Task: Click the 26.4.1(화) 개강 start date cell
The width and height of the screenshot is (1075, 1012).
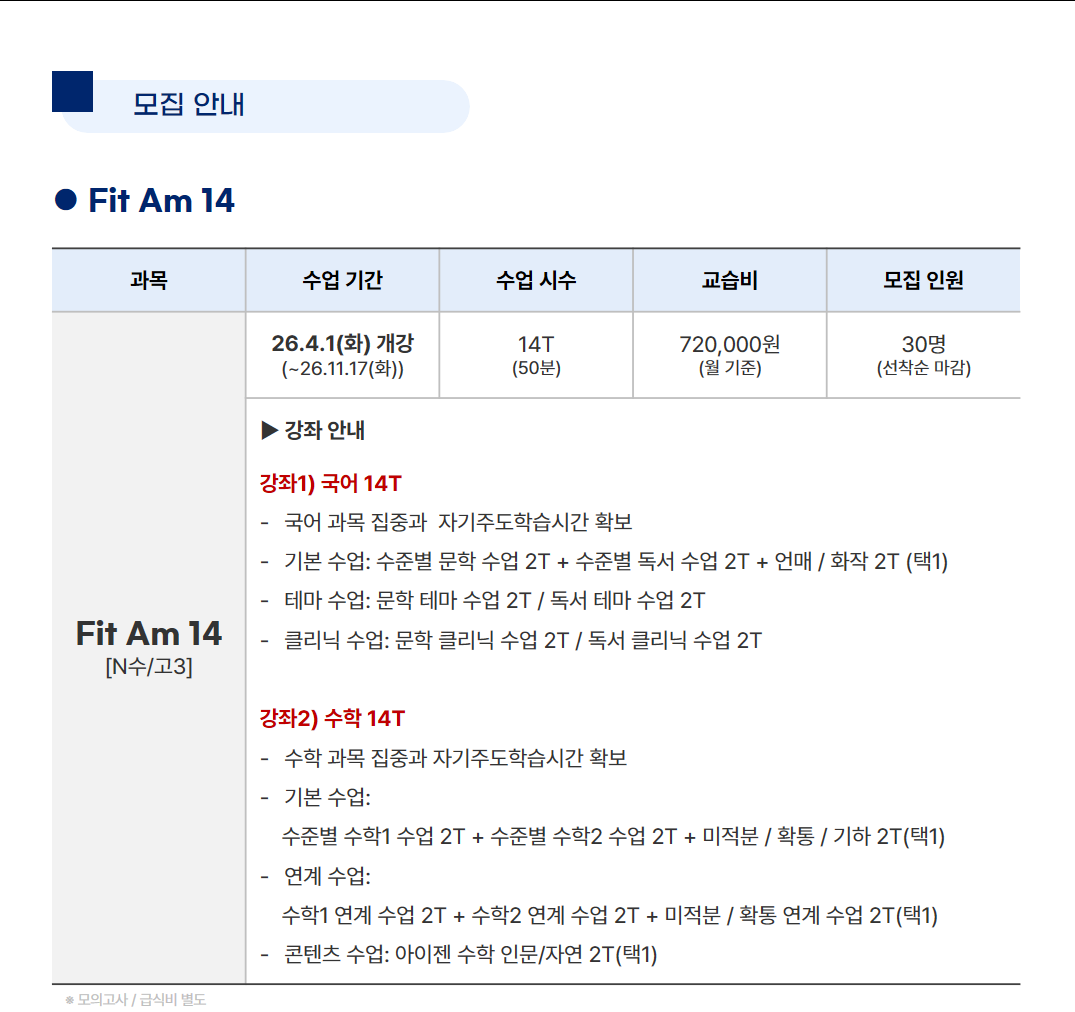Action: click(342, 355)
